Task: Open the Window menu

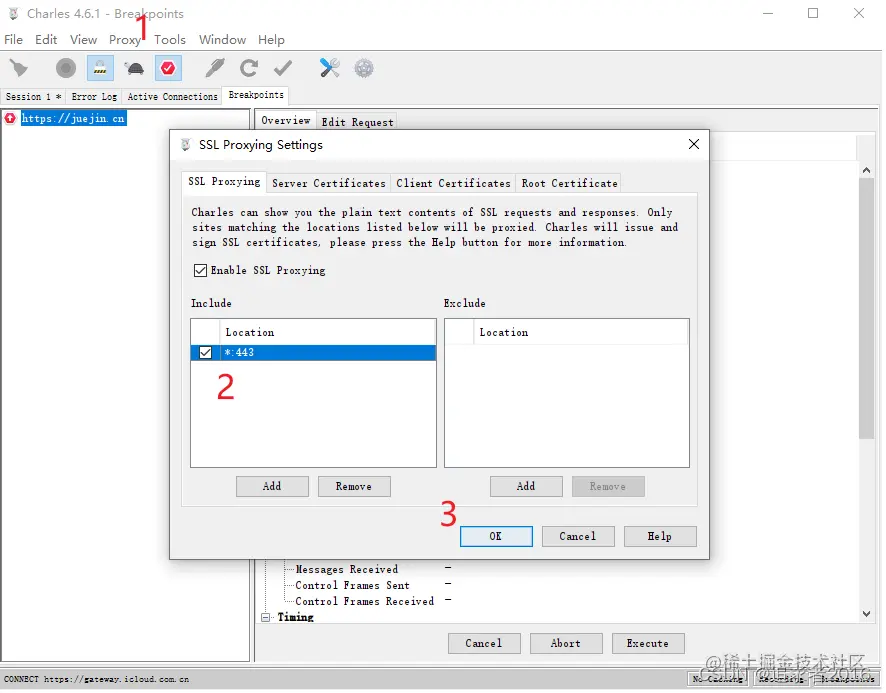Action: (222, 40)
